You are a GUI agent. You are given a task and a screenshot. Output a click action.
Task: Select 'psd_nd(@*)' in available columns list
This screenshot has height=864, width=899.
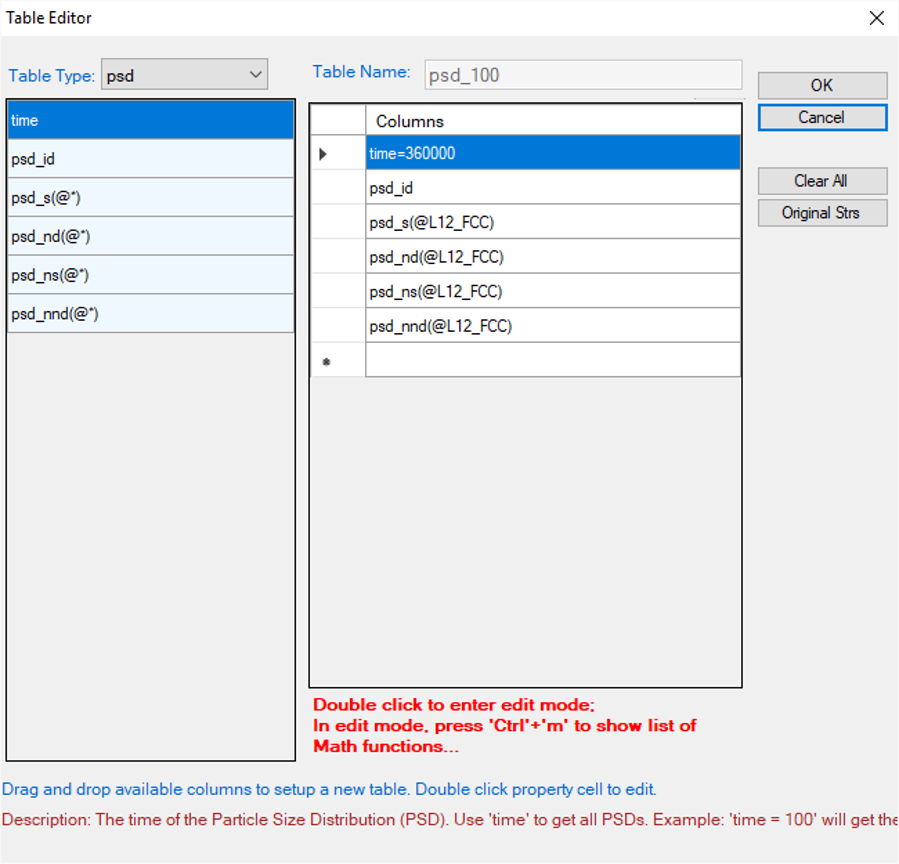pos(150,236)
